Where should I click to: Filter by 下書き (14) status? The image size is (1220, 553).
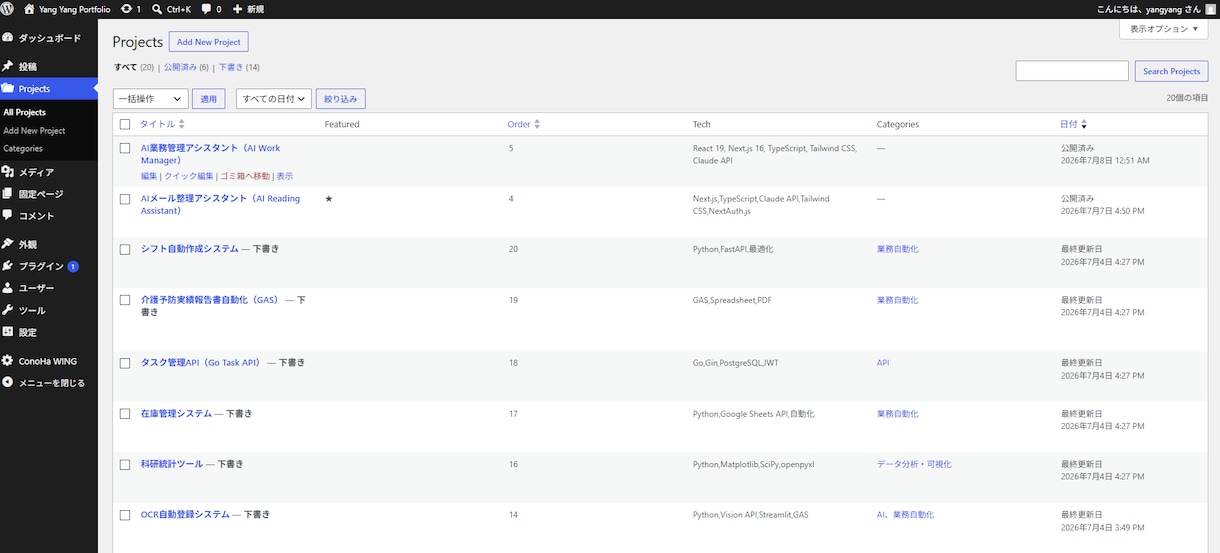(x=239, y=68)
